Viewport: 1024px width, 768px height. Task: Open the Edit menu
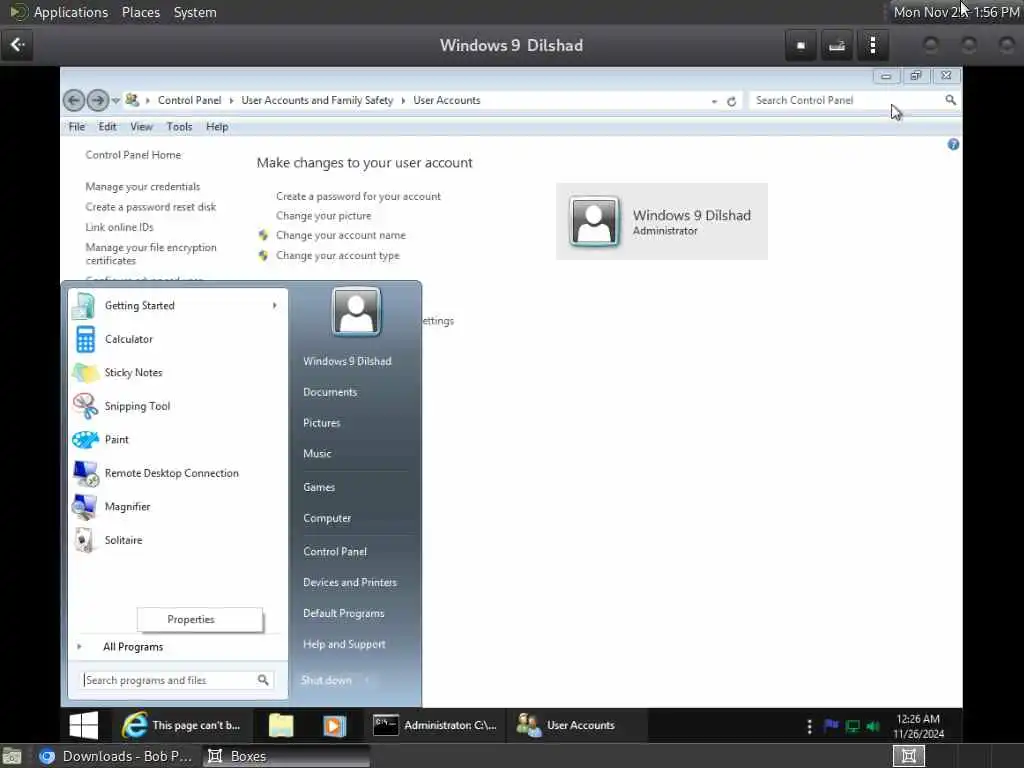click(x=107, y=127)
